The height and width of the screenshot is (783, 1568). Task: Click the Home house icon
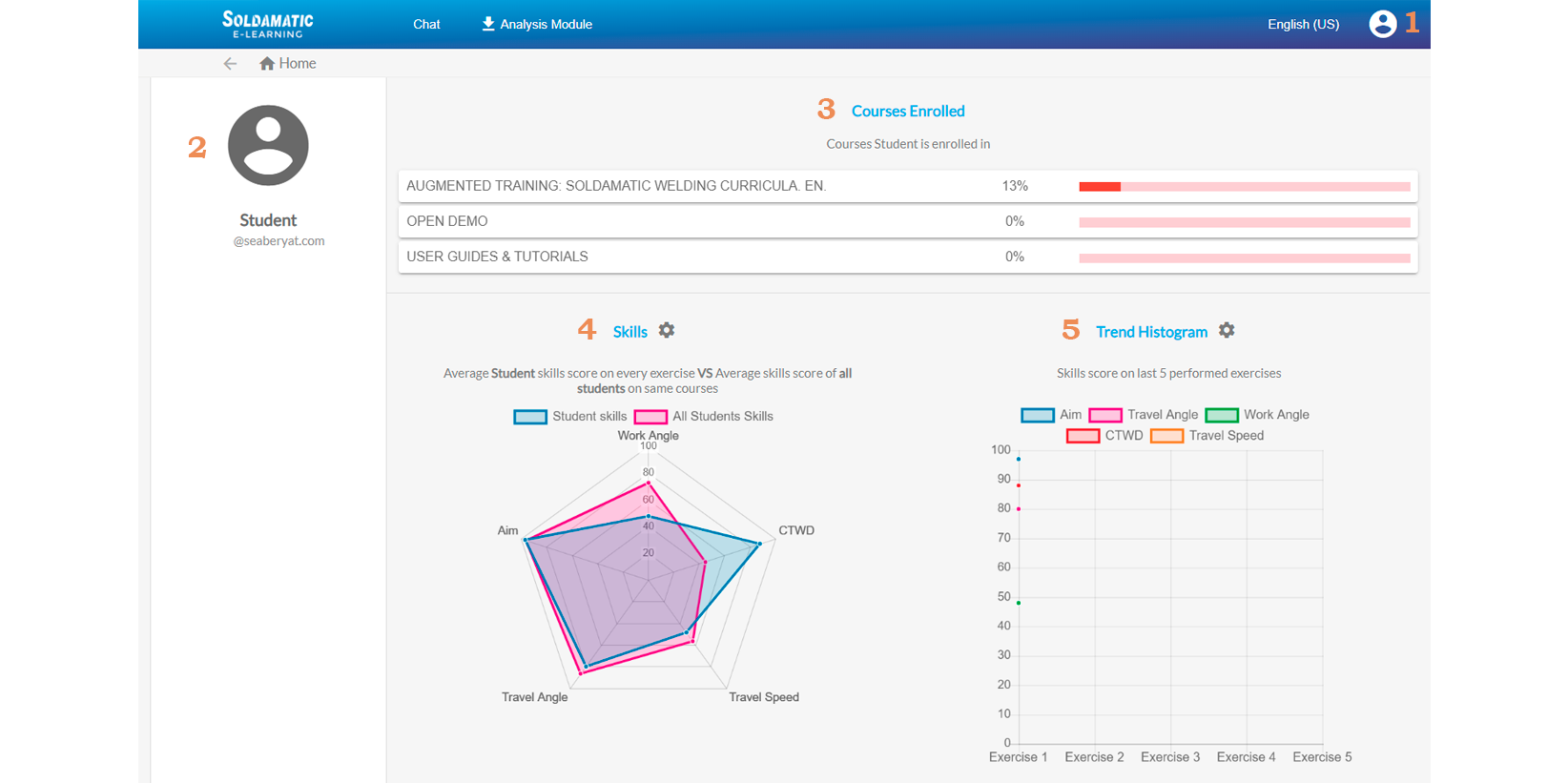pos(267,64)
